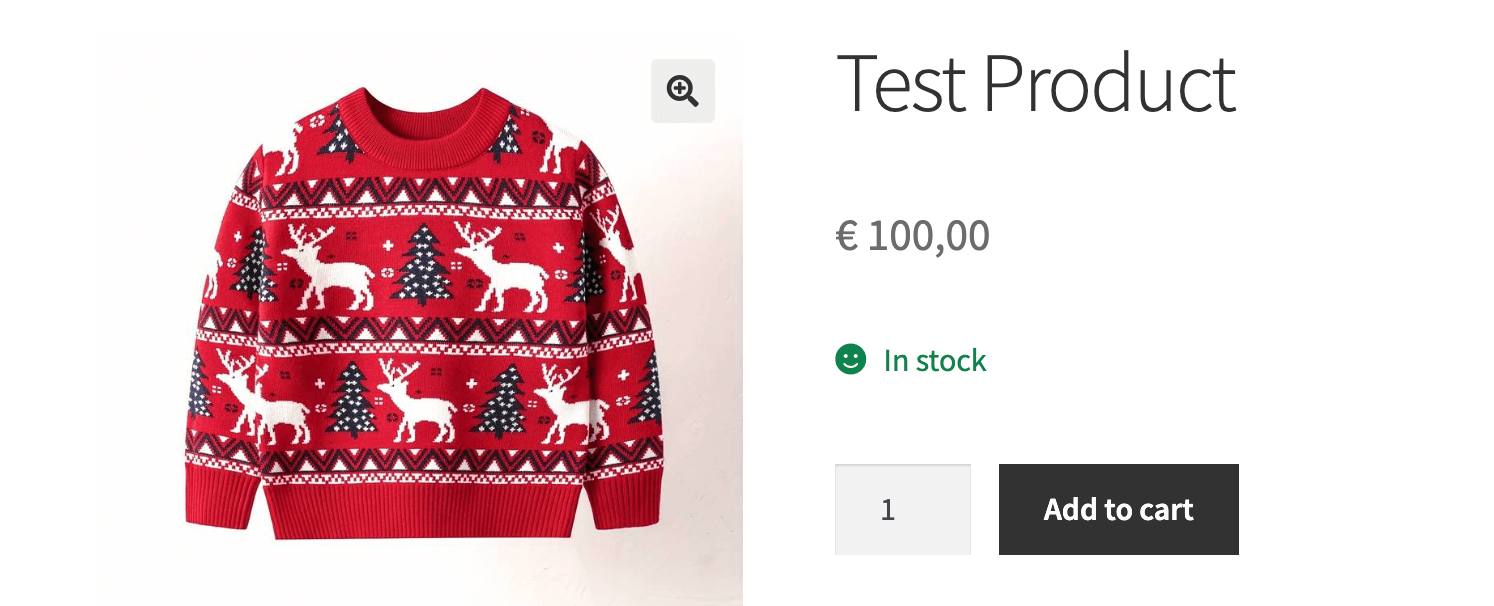1494x606 pixels.
Task: Open the product image zoom magnifier
Action: pyautogui.click(x=683, y=91)
